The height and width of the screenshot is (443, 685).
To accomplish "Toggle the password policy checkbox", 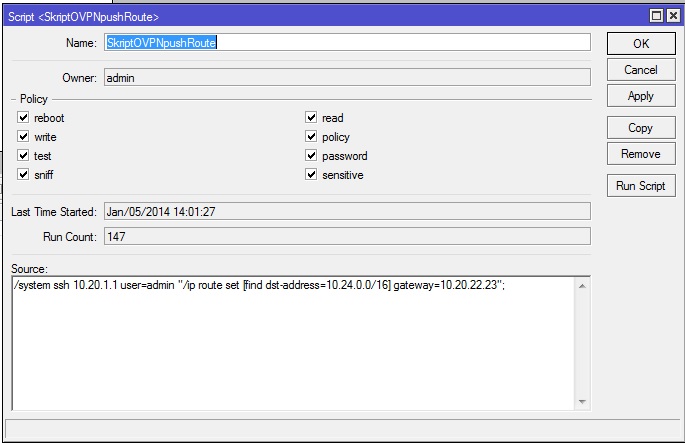I will point(311,155).
